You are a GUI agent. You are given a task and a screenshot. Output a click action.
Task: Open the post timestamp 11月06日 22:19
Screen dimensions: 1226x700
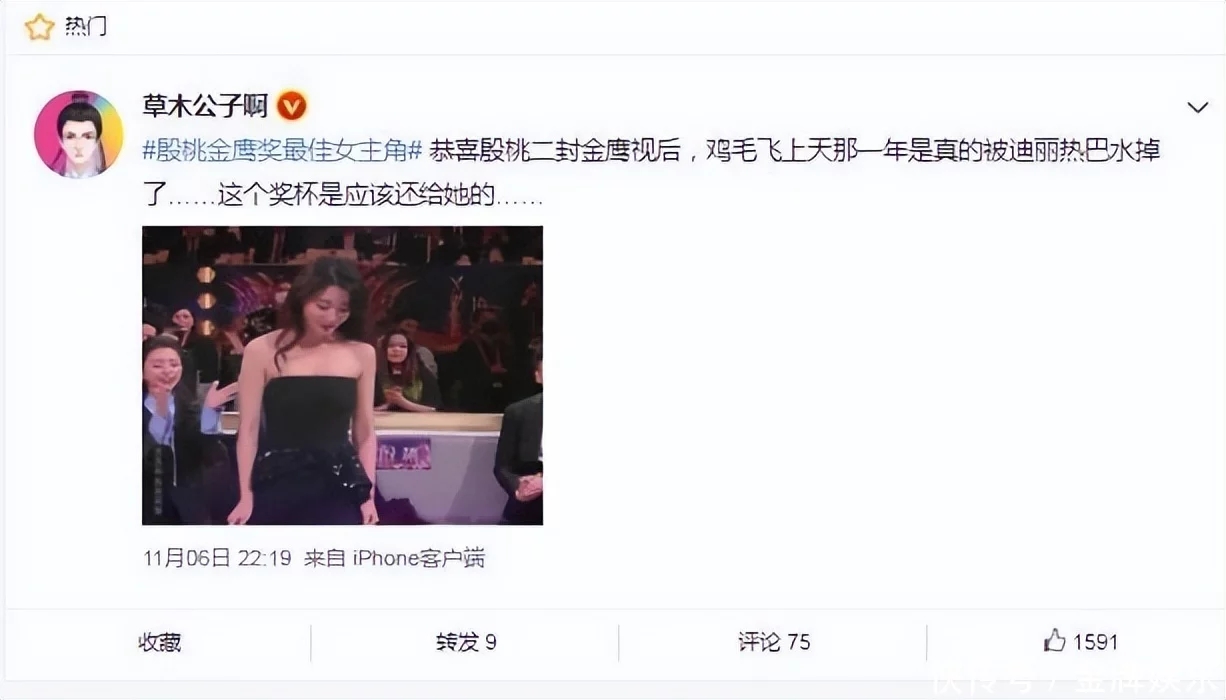coord(217,558)
